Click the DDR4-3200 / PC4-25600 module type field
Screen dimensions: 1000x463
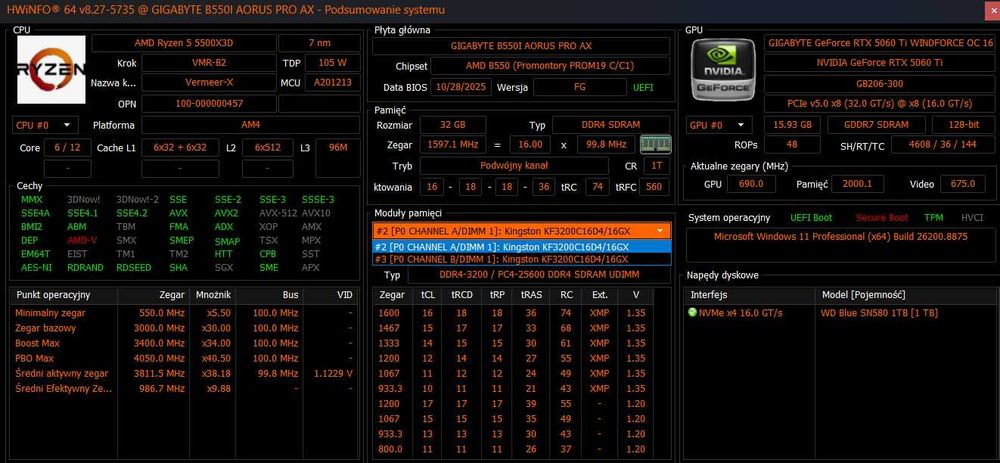click(539, 274)
